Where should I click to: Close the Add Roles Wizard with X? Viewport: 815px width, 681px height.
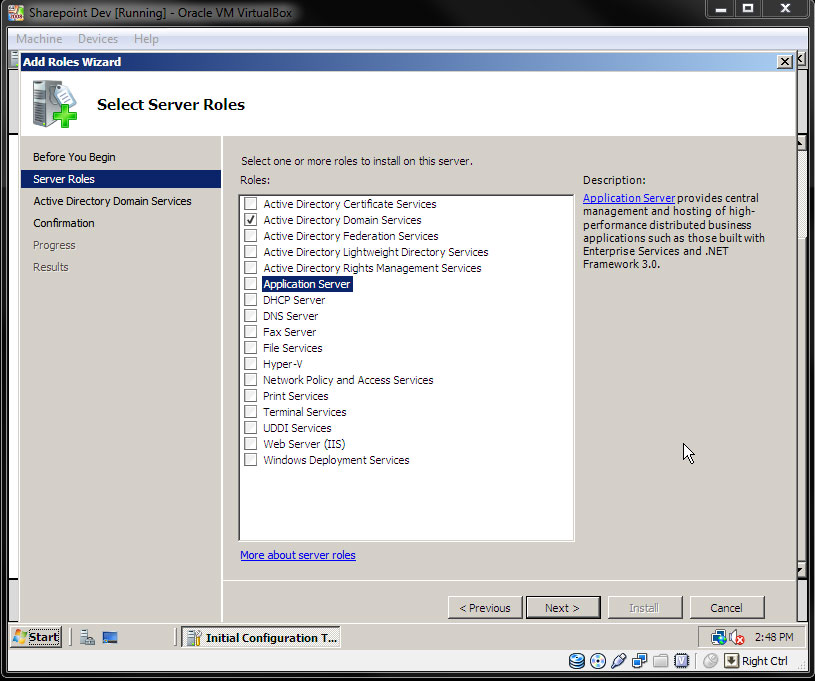[x=784, y=62]
